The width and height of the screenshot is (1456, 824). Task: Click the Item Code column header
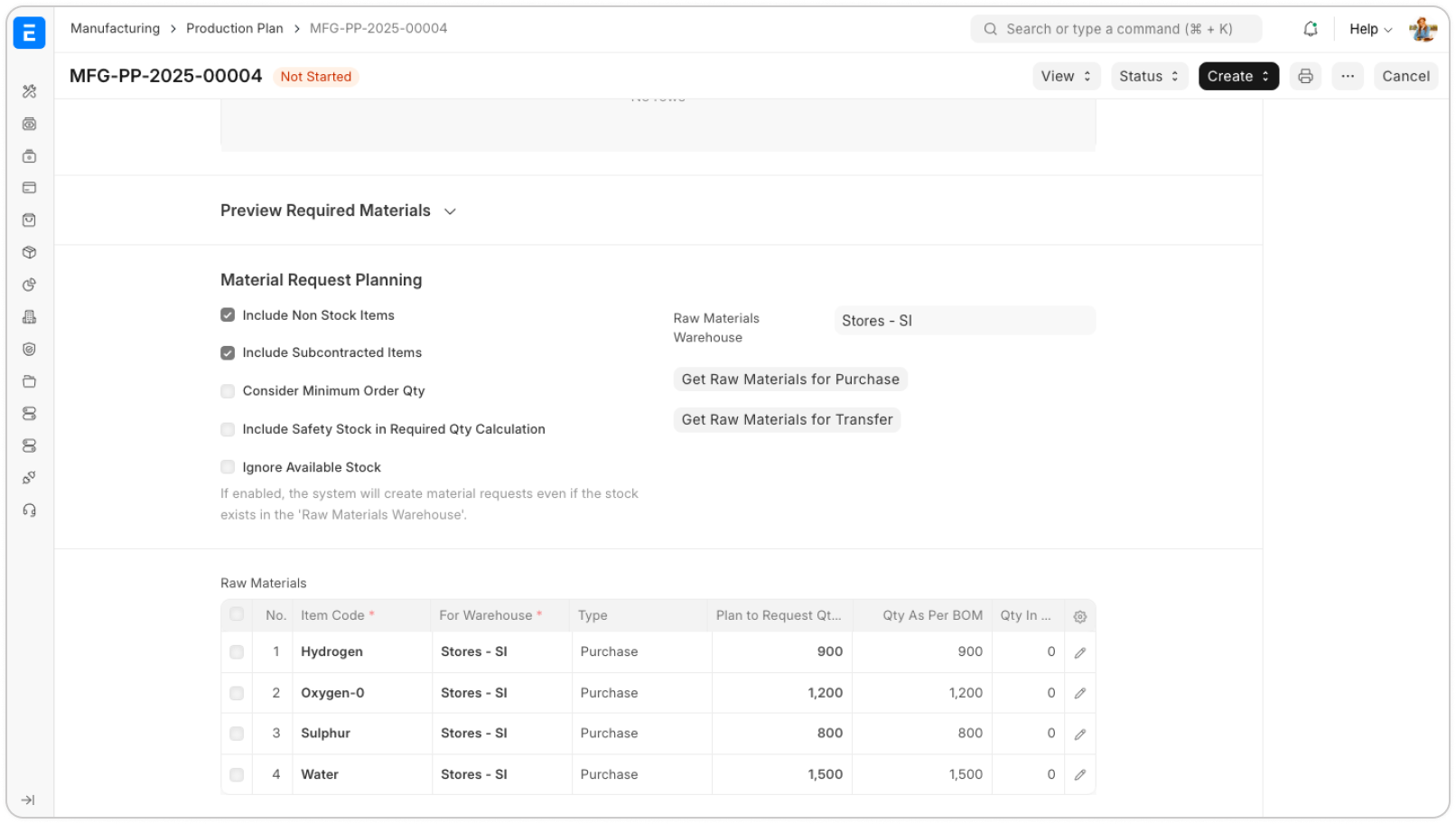pos(362,615)
